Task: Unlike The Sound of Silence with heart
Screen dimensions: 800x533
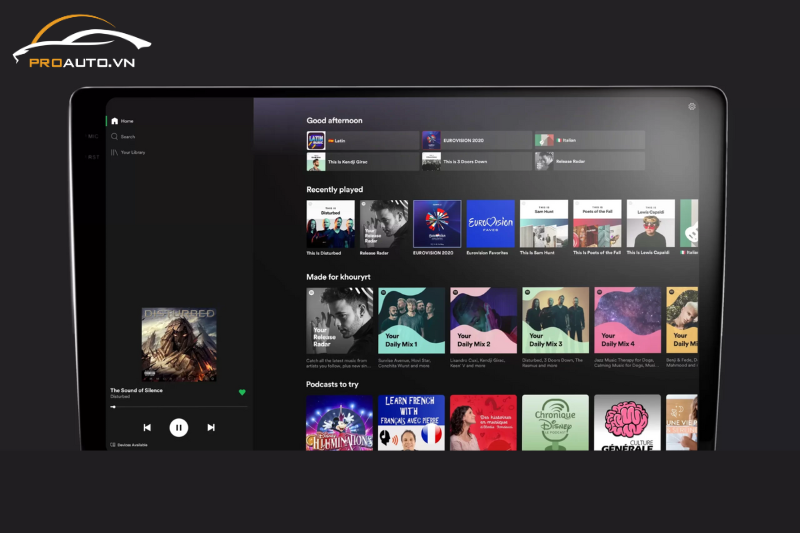Action: [x=242, y=392]
